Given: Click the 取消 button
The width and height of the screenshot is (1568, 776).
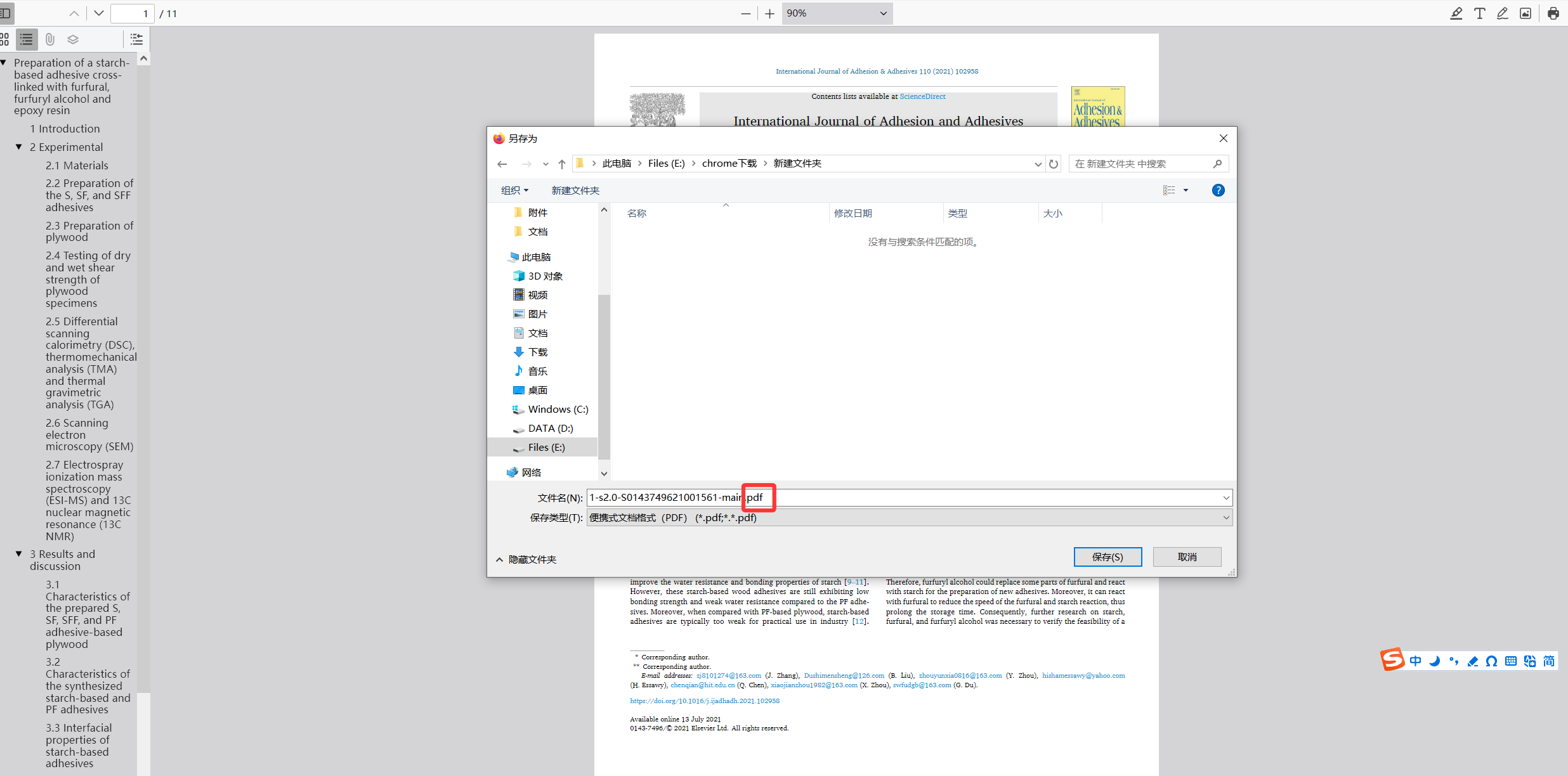Looking at the screenshot, I should click(x=1187, y=557).
